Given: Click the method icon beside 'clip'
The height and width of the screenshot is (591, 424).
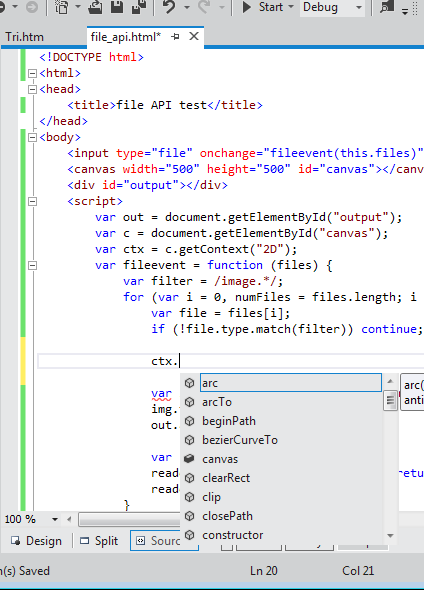Looking at the screenshot, I should pyautogui.click(x=190, y=497).
